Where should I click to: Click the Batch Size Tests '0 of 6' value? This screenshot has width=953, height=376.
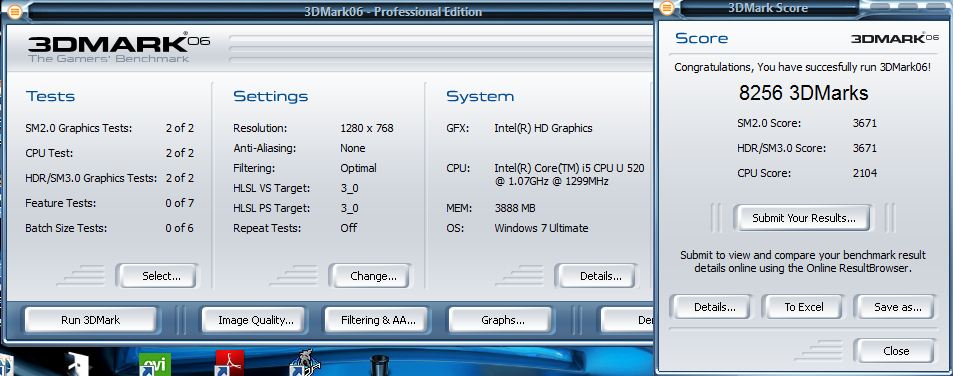point(180,228)
